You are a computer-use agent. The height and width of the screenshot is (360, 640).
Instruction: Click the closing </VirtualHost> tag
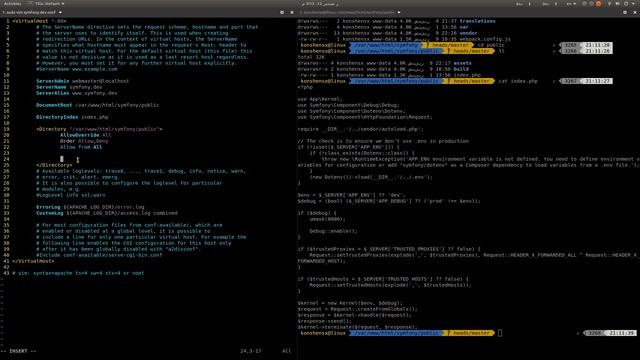pos(33,261)
